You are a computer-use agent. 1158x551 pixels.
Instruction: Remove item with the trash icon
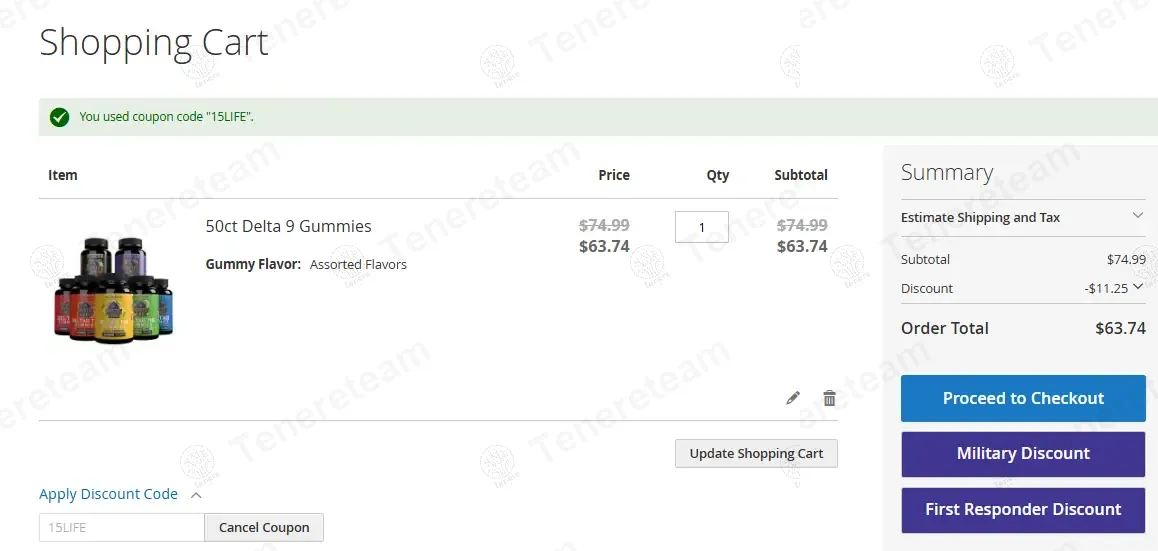coord(829,398)
